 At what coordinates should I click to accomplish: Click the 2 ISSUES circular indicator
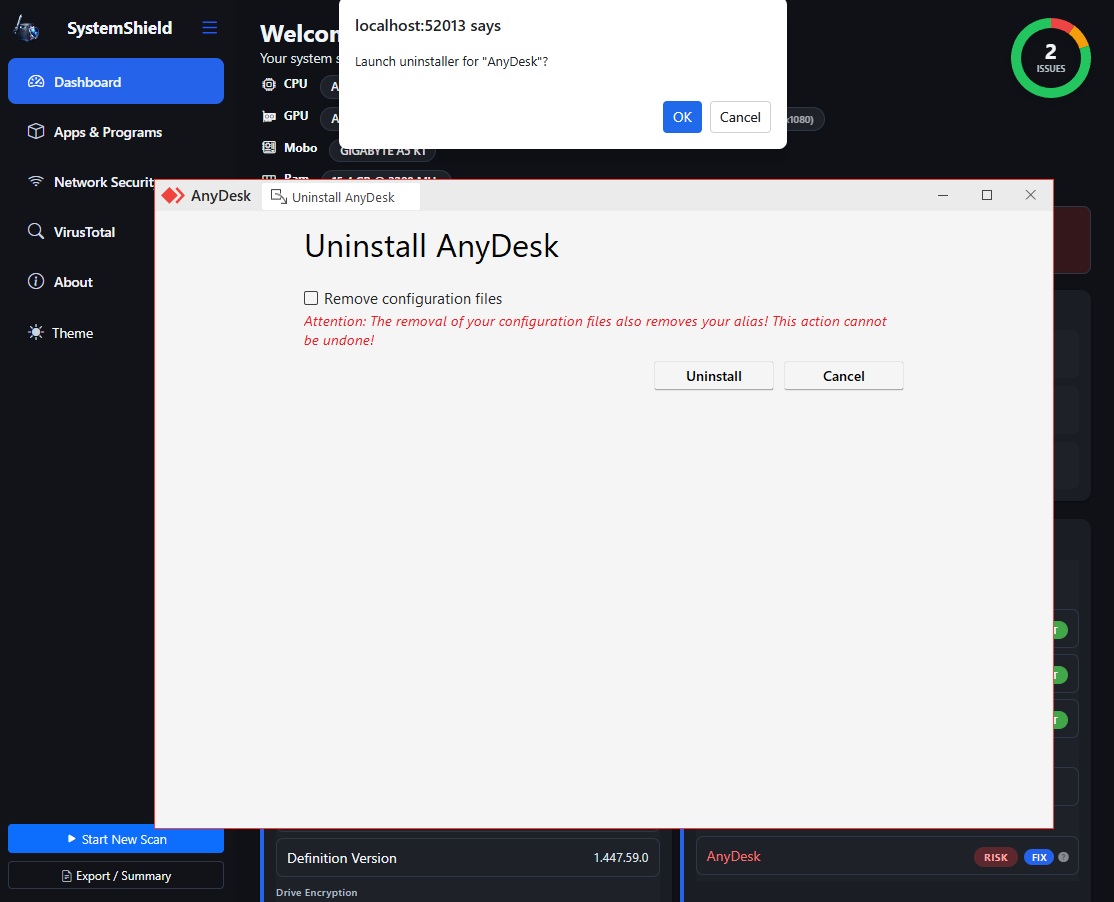(x=1050, y=58)
